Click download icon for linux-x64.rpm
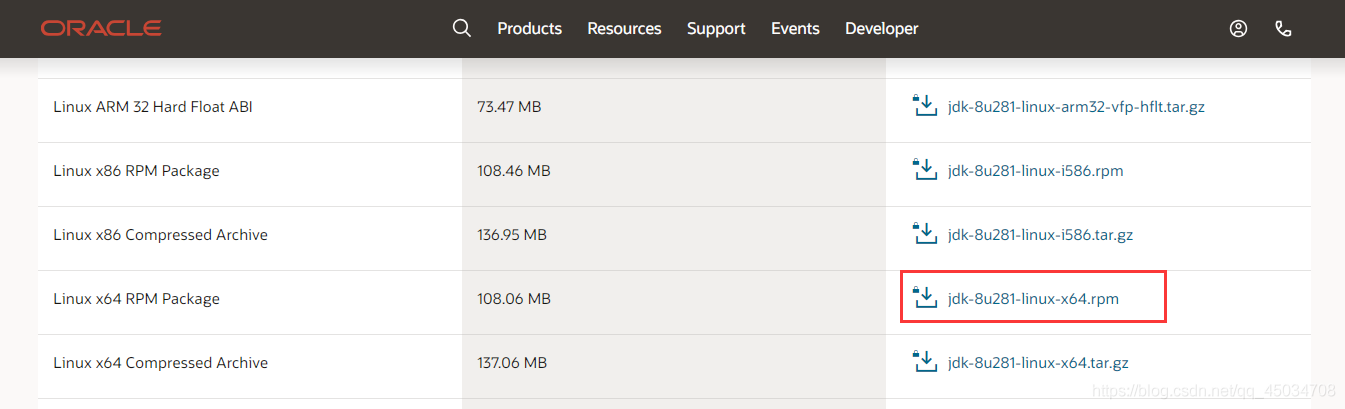The image size is (1345, 409). tap(925, 297)
